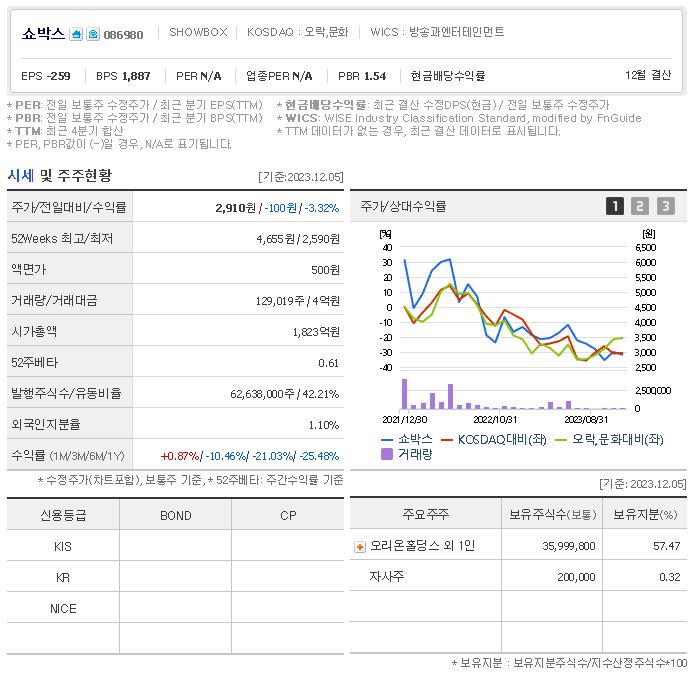
Task: Select the -3.32% change value
Action: pos(322,208)
